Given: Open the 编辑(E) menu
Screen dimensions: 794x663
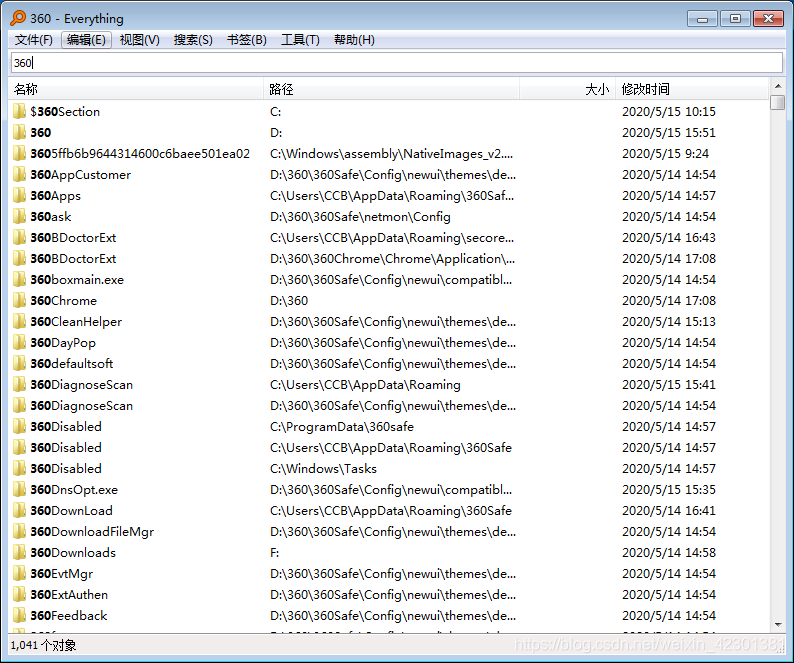Looking at the screenshot, I should 87,40.
